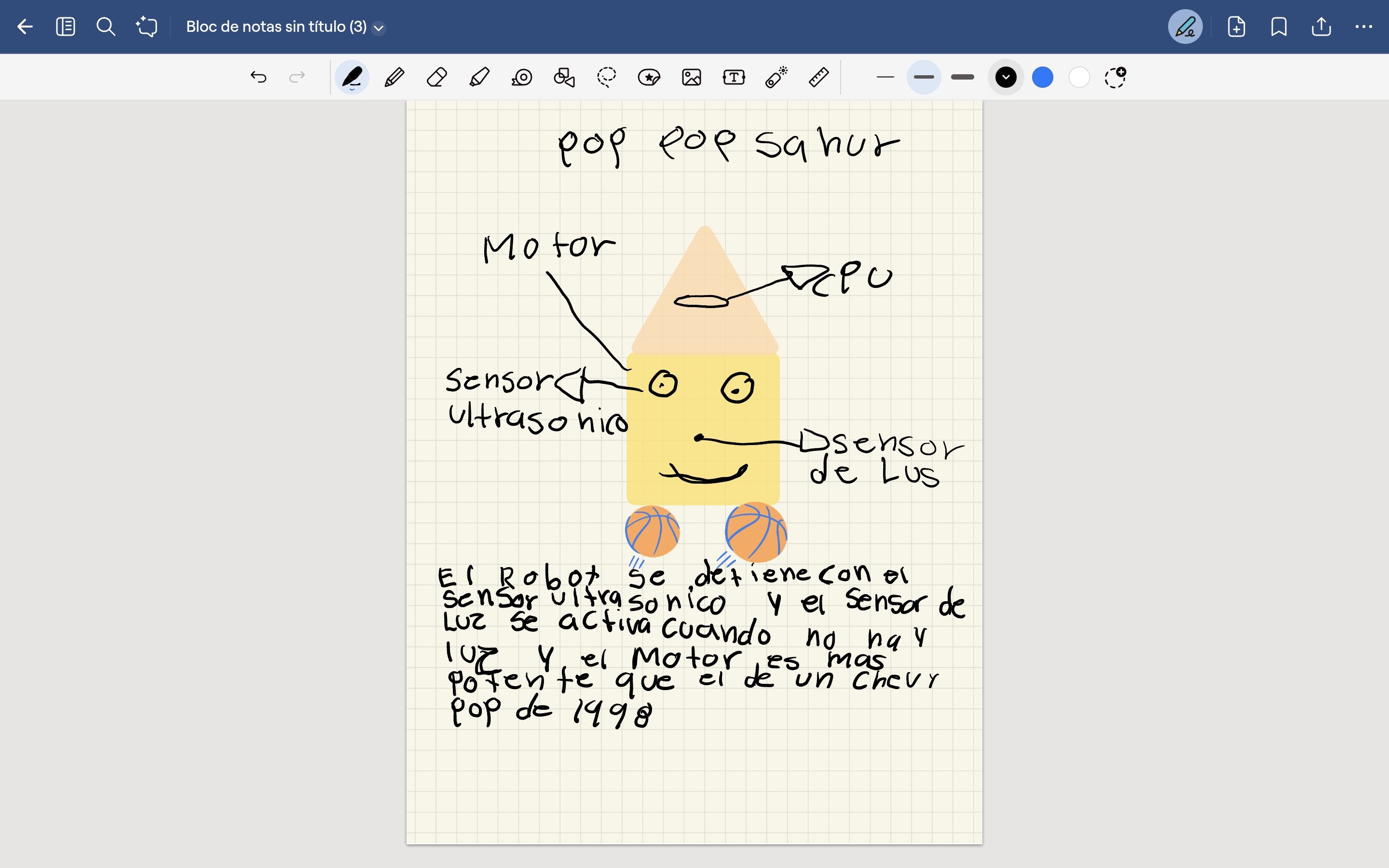Select the Ruler tool
The height and width of the screenshot is (868, 1389).
818,77
